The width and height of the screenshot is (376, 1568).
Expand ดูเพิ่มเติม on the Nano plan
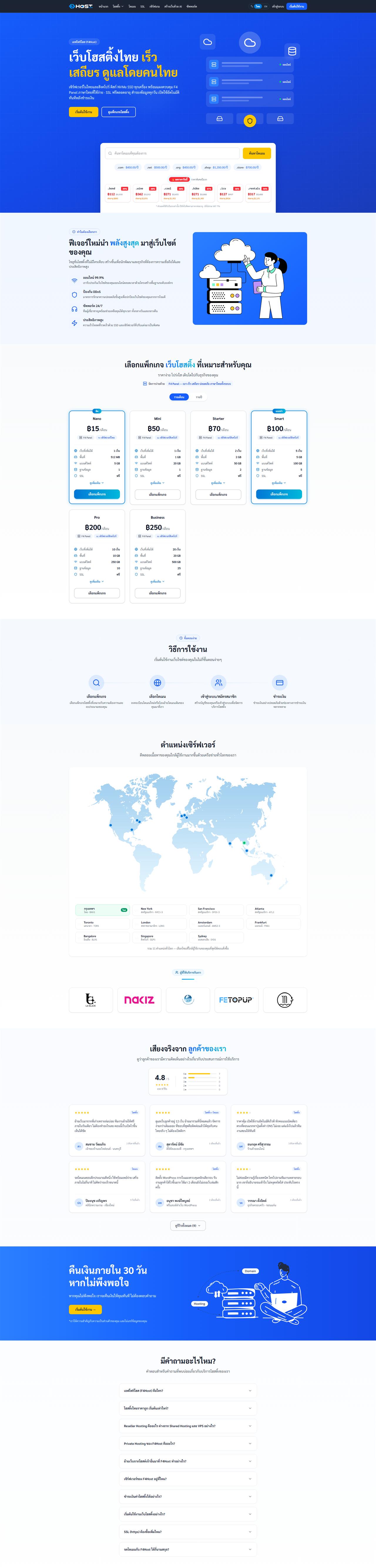tap(97, 483)
